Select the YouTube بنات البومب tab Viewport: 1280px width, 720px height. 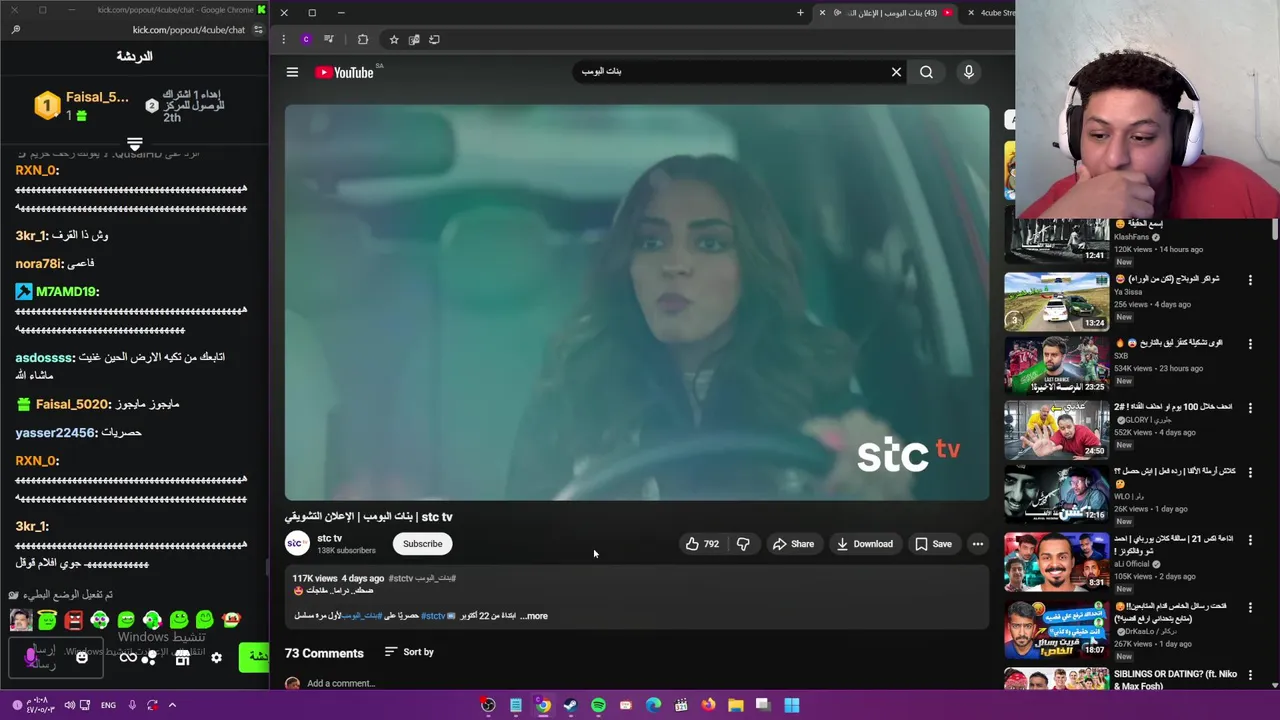[885, 12]
